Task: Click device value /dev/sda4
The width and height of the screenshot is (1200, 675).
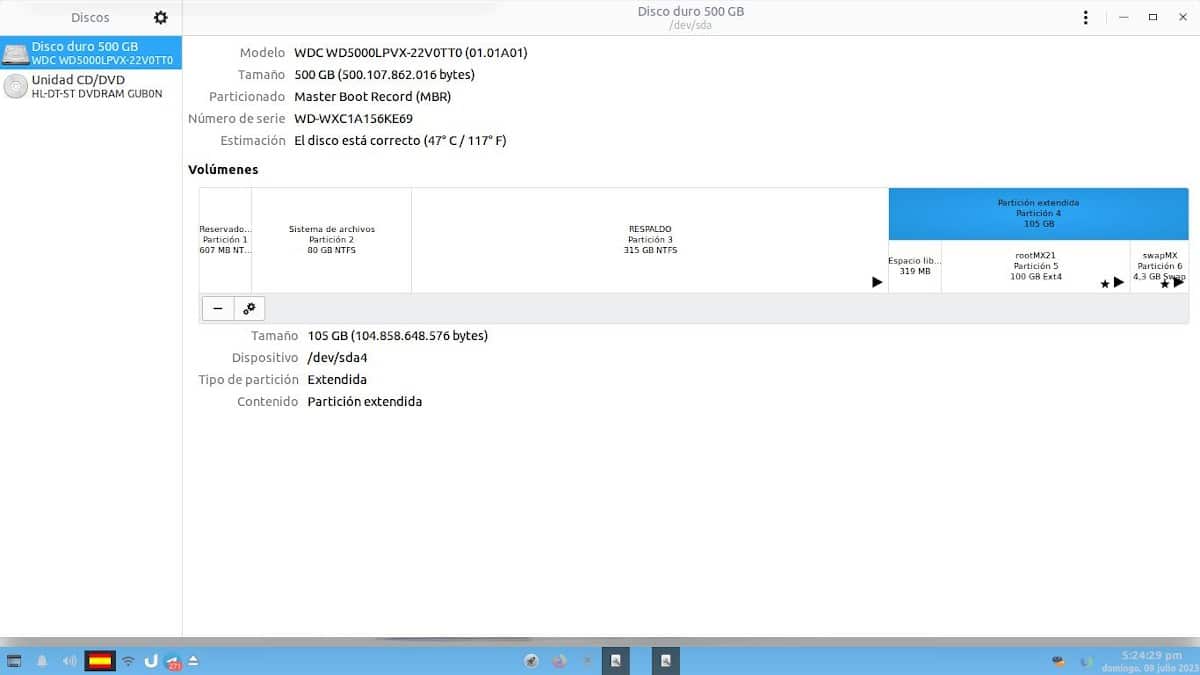Action: (x=339, y=358)
